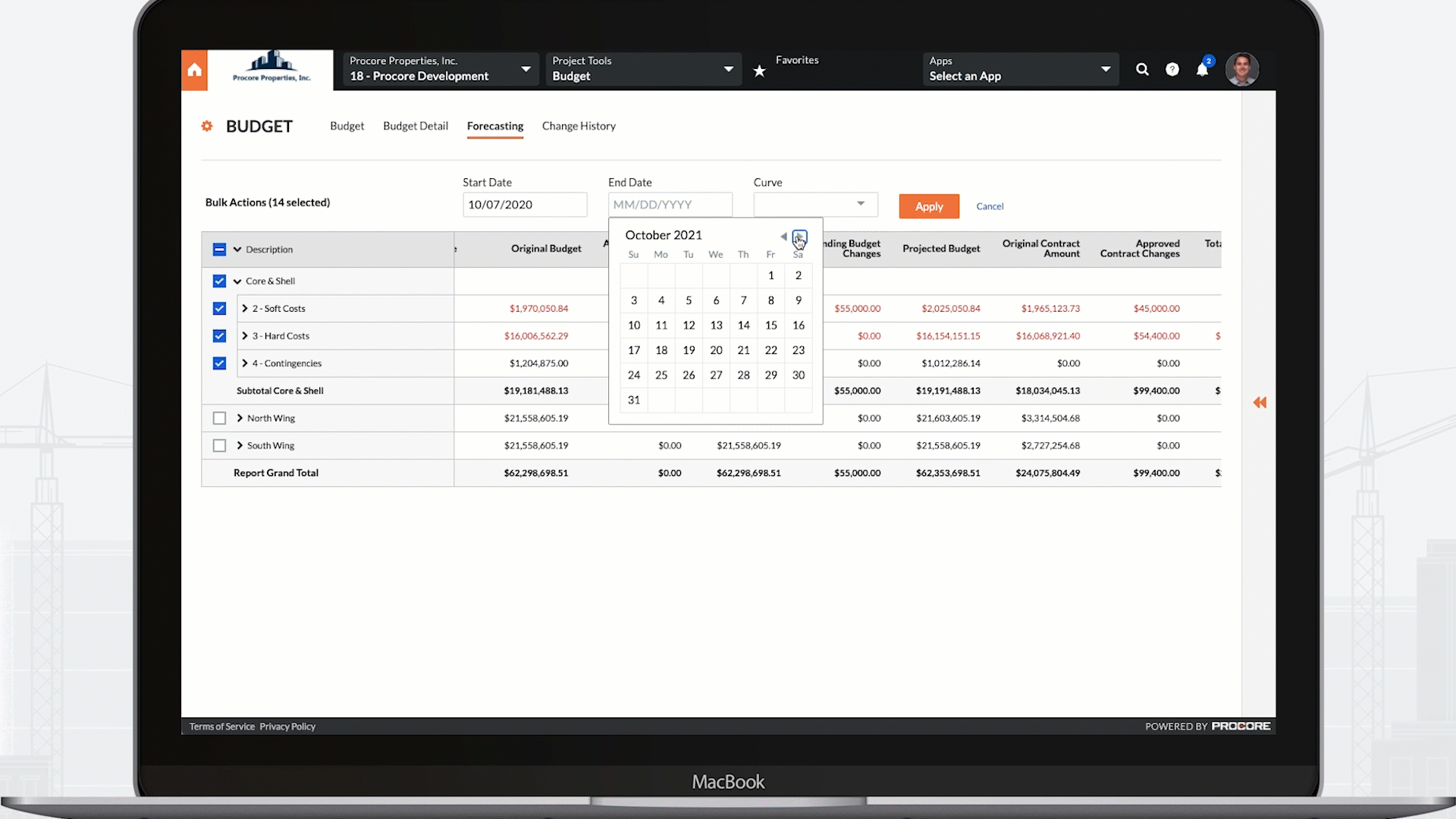Click the orange budget settings gear

coord(207,127)
